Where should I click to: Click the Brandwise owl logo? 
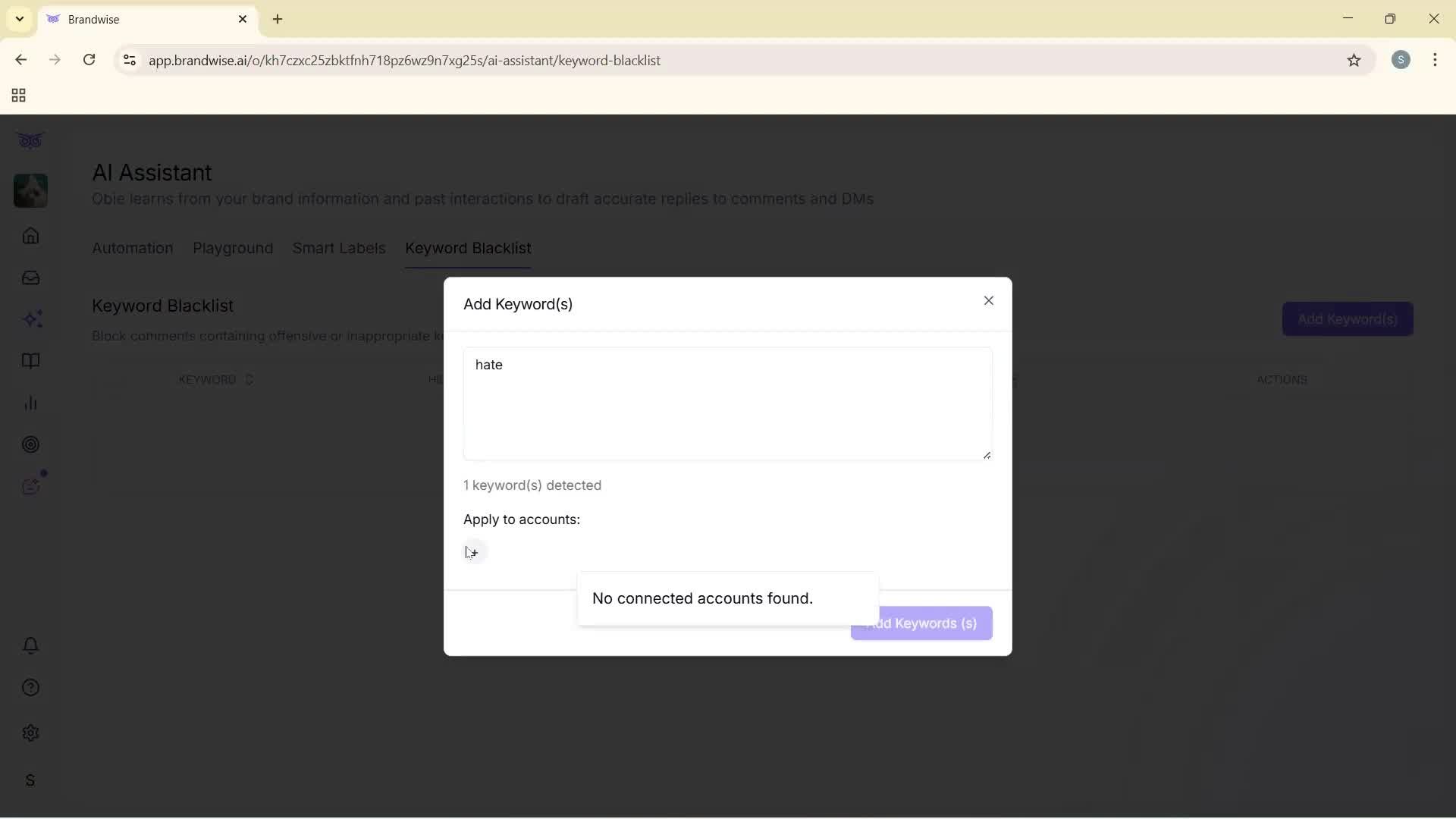(30, 140)
